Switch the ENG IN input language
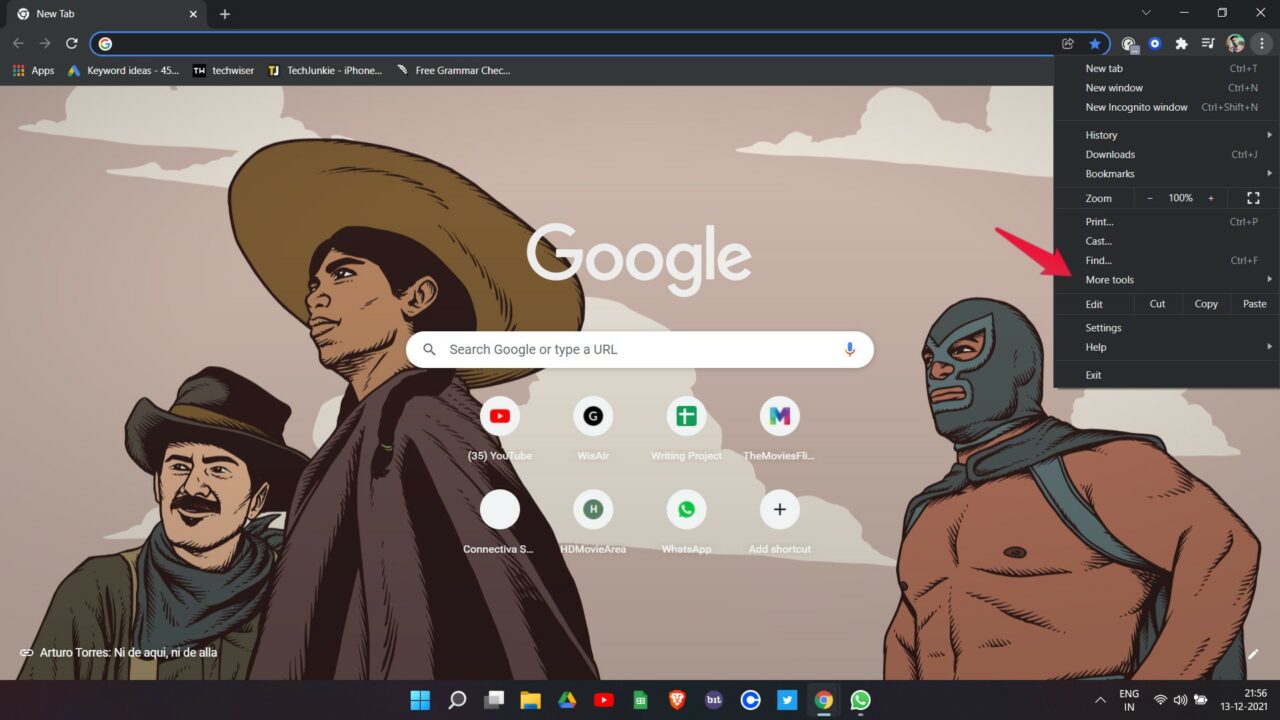The height and width of the screenshot is (720, 1280). click(x=1129, y=700)
